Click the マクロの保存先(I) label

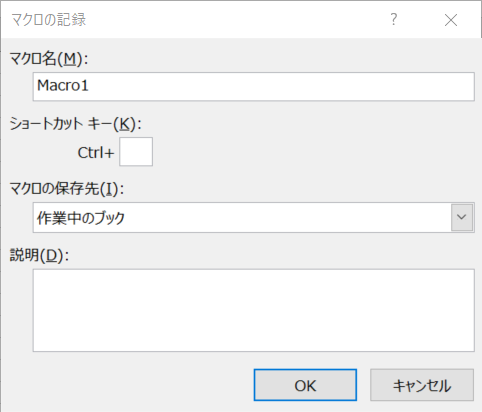[67, 189]
